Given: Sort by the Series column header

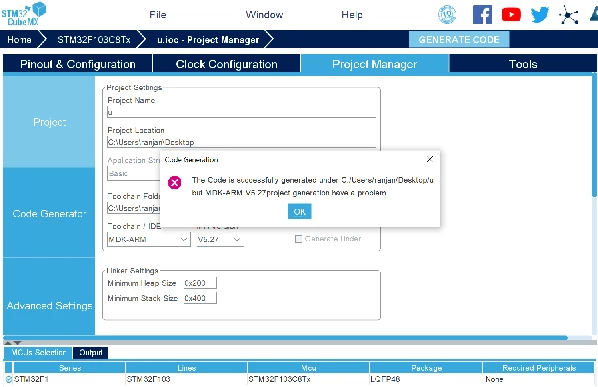Looking at the screenshot, I should (69, 368).
